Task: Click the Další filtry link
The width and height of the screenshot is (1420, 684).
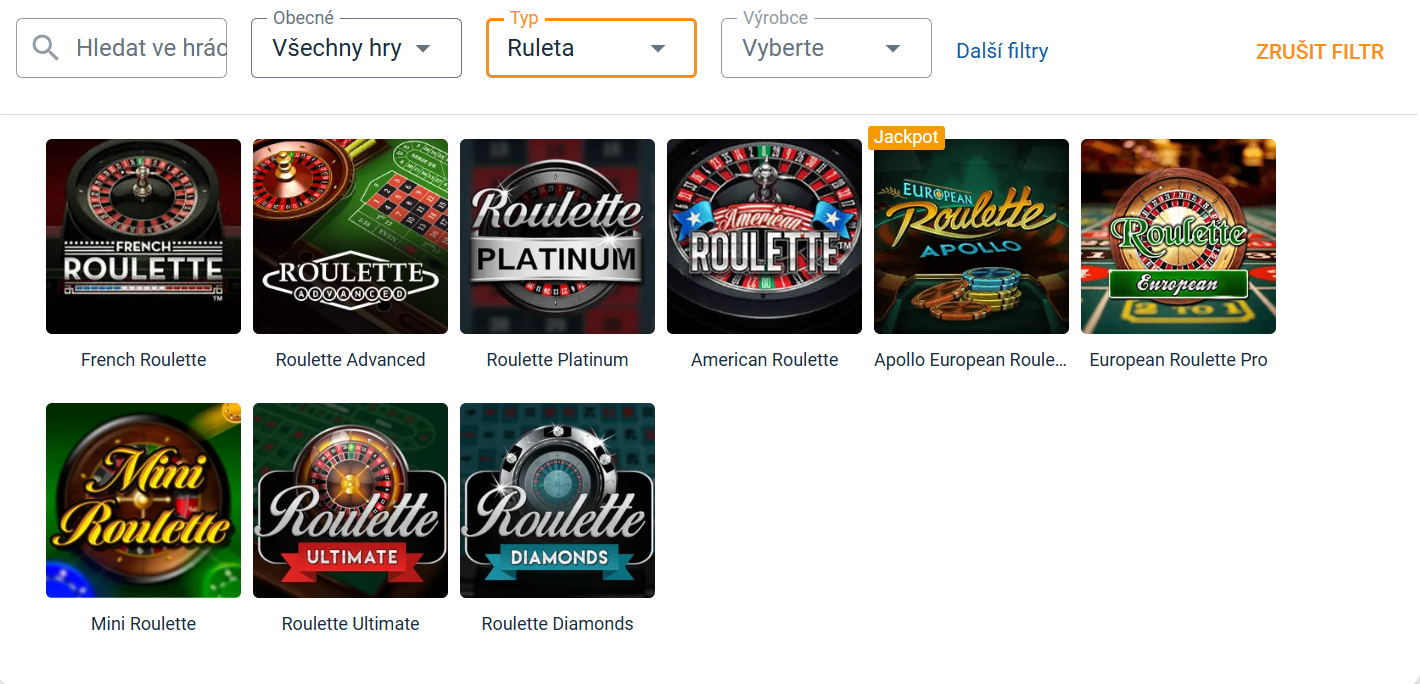Action: click(x=1002, y=51)
